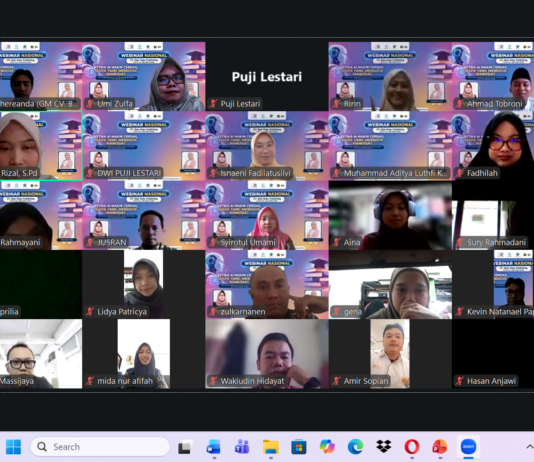This screenshot has height=462, width=534.
Task: Click Ririn's muted microphone icon
Action: pos(336,104)
